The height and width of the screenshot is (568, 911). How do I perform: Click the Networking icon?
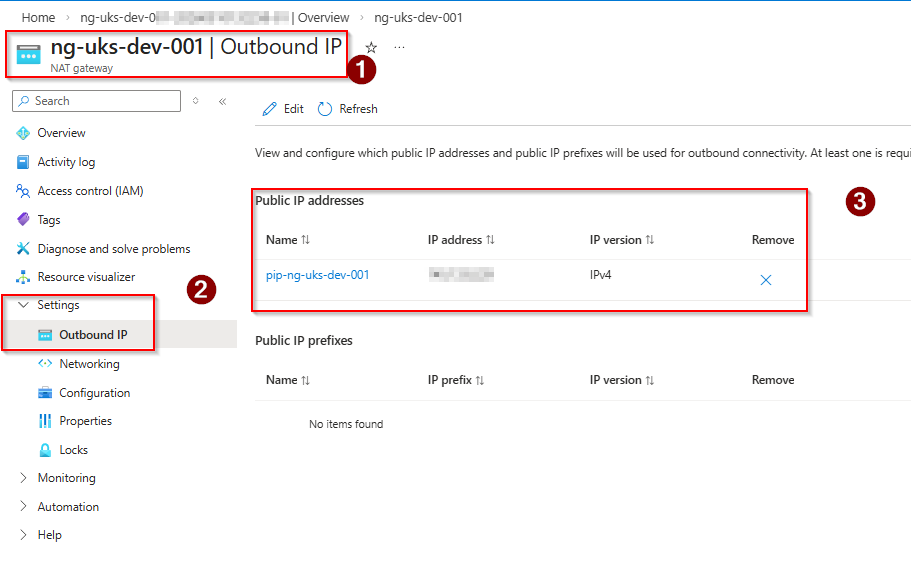tap(45, 364)
